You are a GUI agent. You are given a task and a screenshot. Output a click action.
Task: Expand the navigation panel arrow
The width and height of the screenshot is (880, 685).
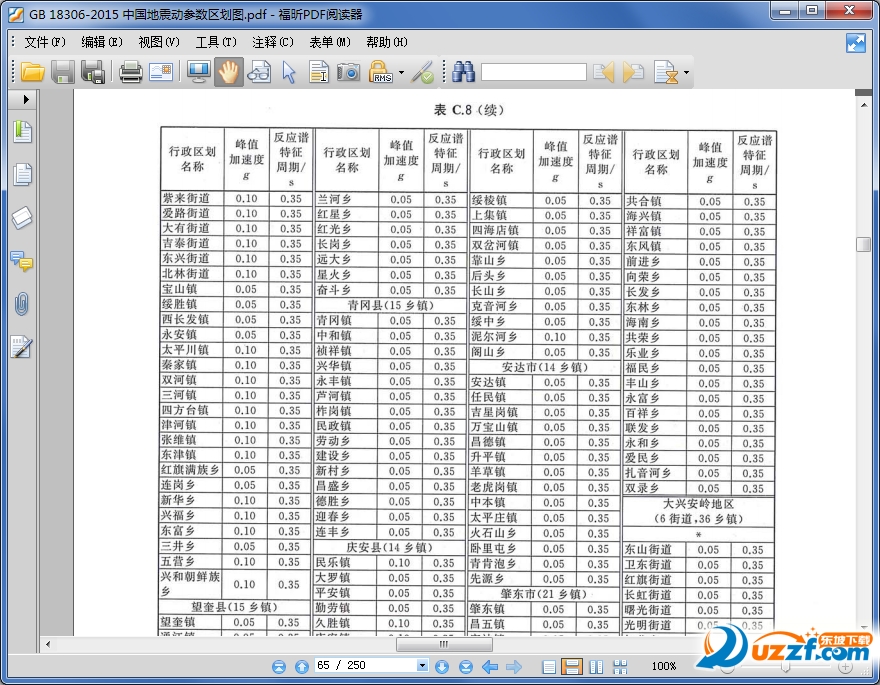[24, 100]
